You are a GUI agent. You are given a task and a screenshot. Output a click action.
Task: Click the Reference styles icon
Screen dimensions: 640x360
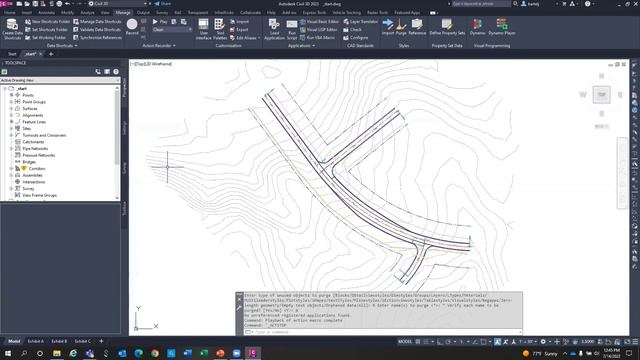417,27
